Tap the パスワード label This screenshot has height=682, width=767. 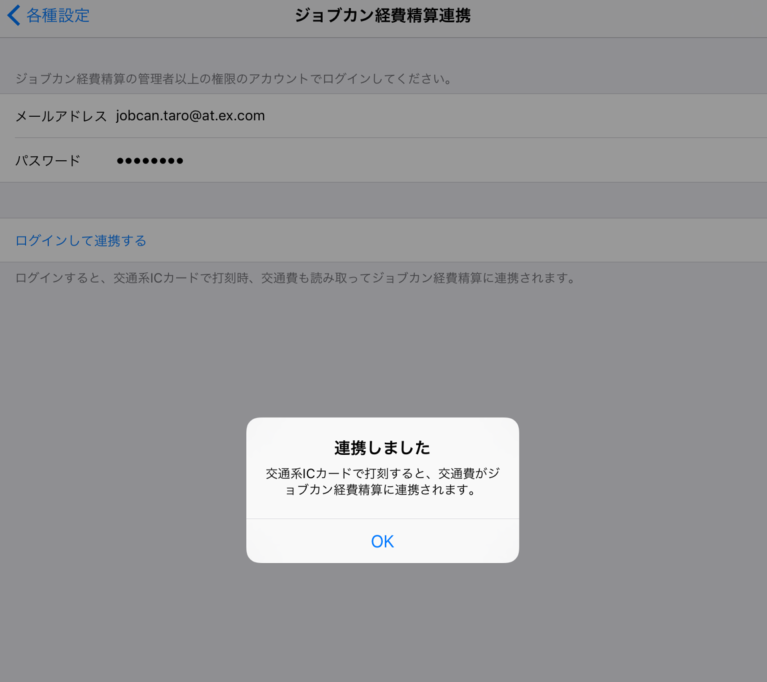click(47, 161)
